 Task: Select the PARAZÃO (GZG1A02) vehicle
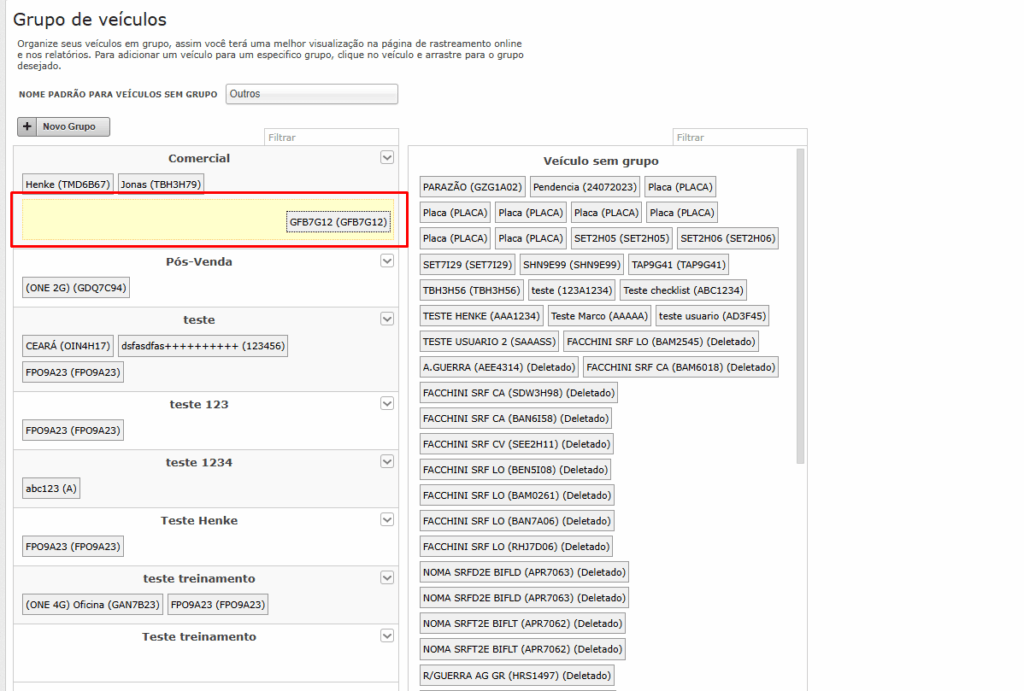coord(472,187)
